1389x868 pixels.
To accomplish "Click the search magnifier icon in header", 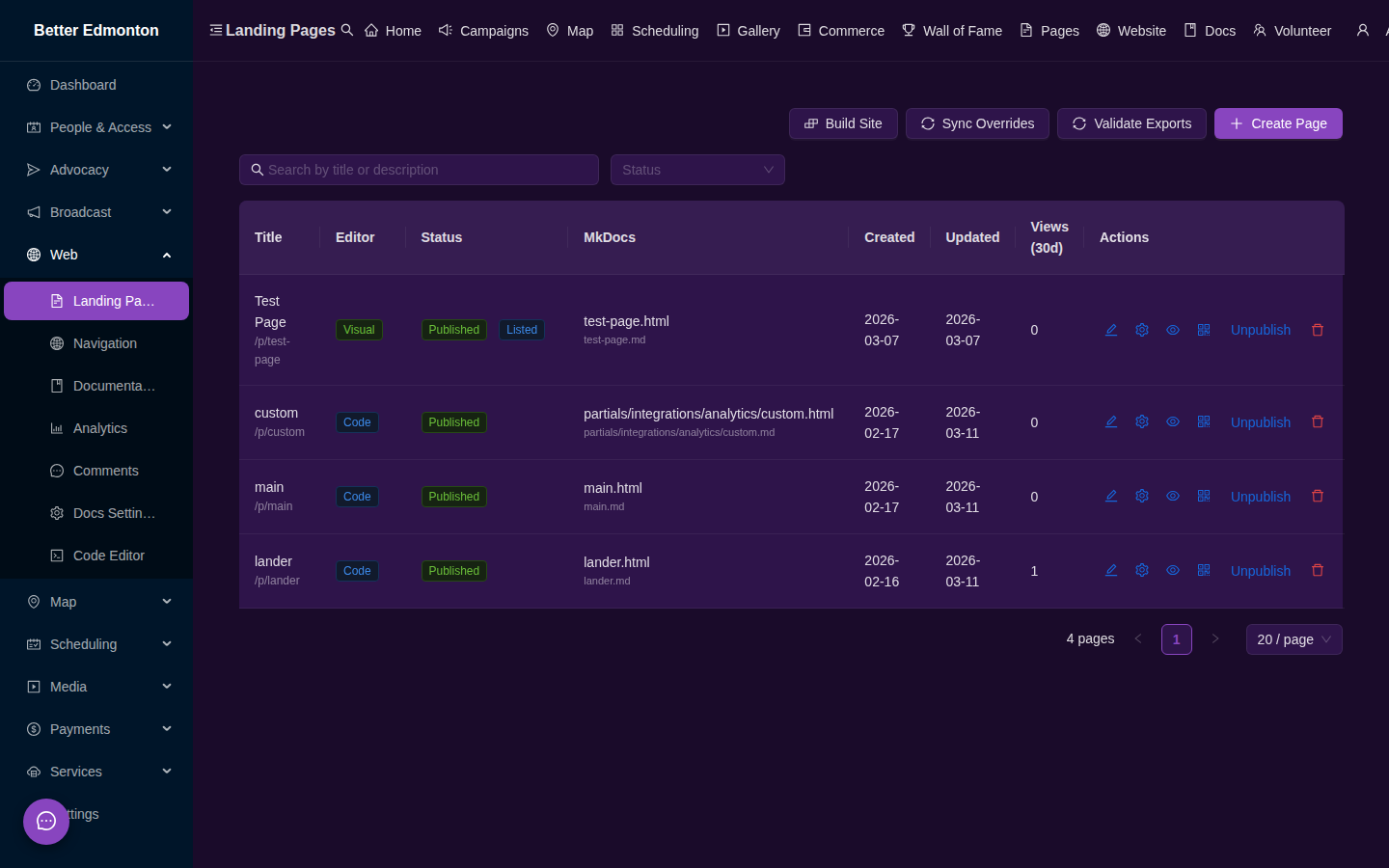I will pyautogui.click(x=347, y=30).
